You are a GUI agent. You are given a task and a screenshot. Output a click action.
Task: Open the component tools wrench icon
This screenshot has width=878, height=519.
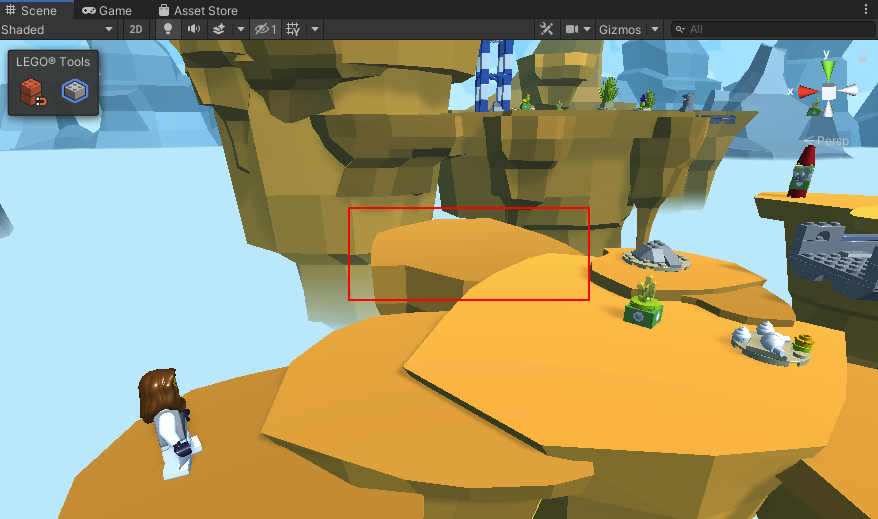[546, 29]
